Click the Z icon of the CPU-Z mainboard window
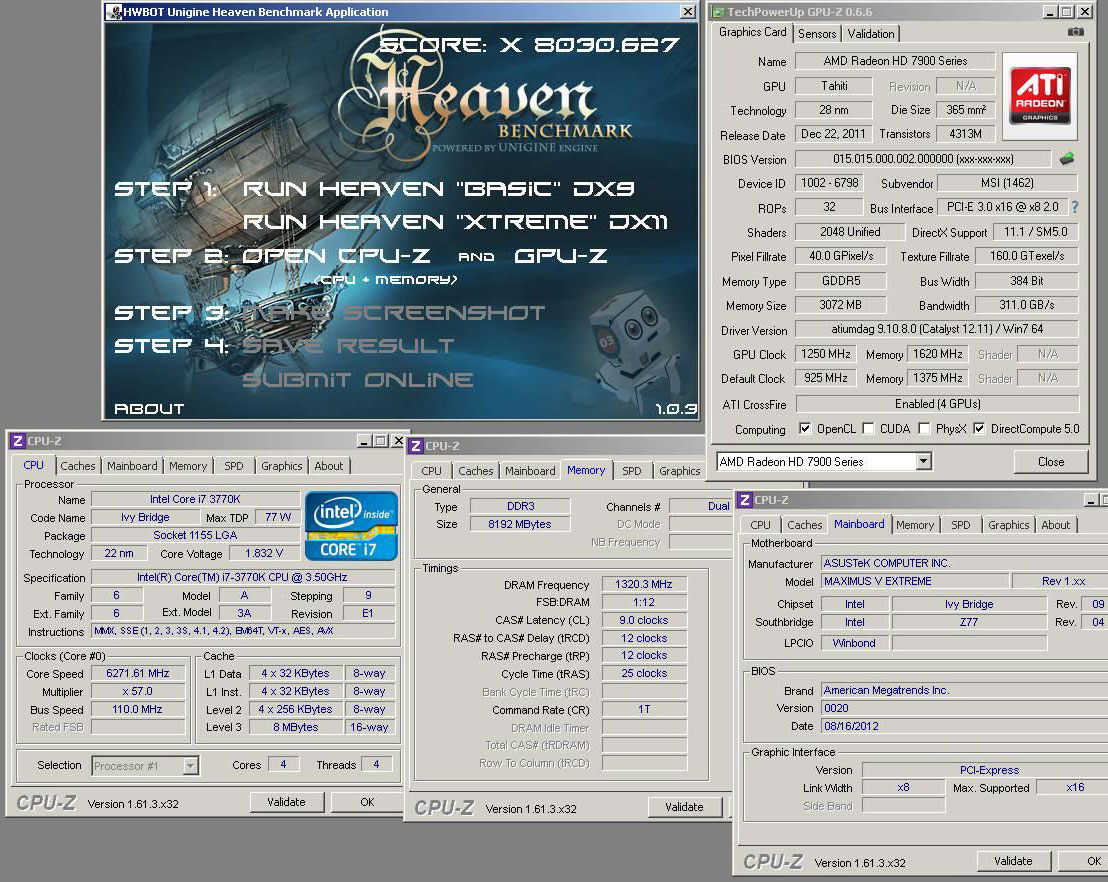The image size is (1108, 882). (x=744, y=500)
